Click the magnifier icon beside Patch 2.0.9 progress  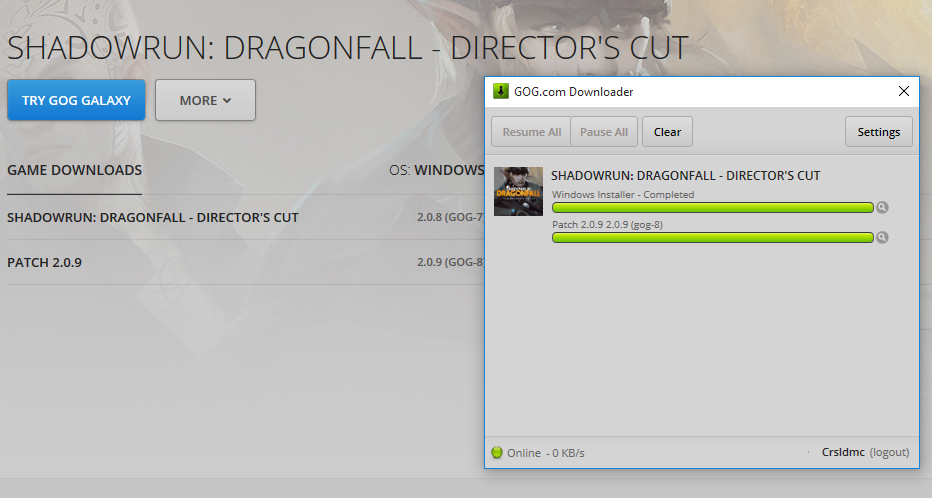tap(882, 237)
